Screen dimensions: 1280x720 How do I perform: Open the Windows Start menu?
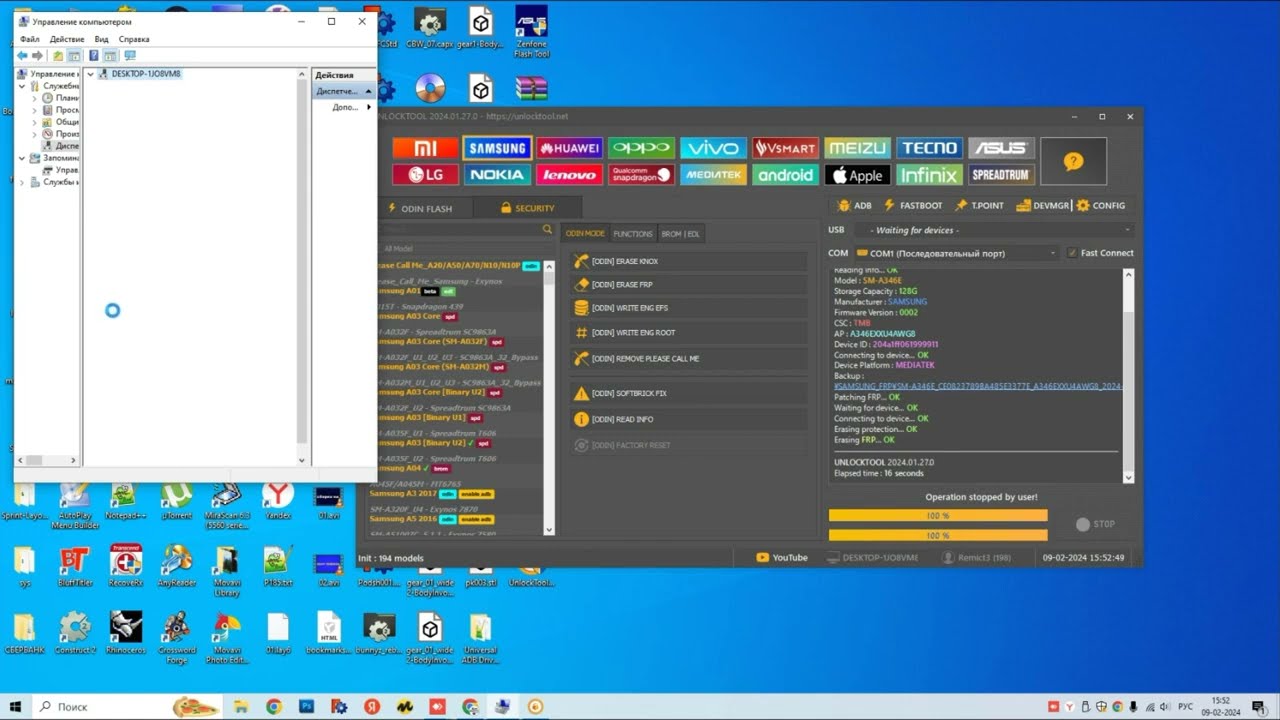pos(15,706)
